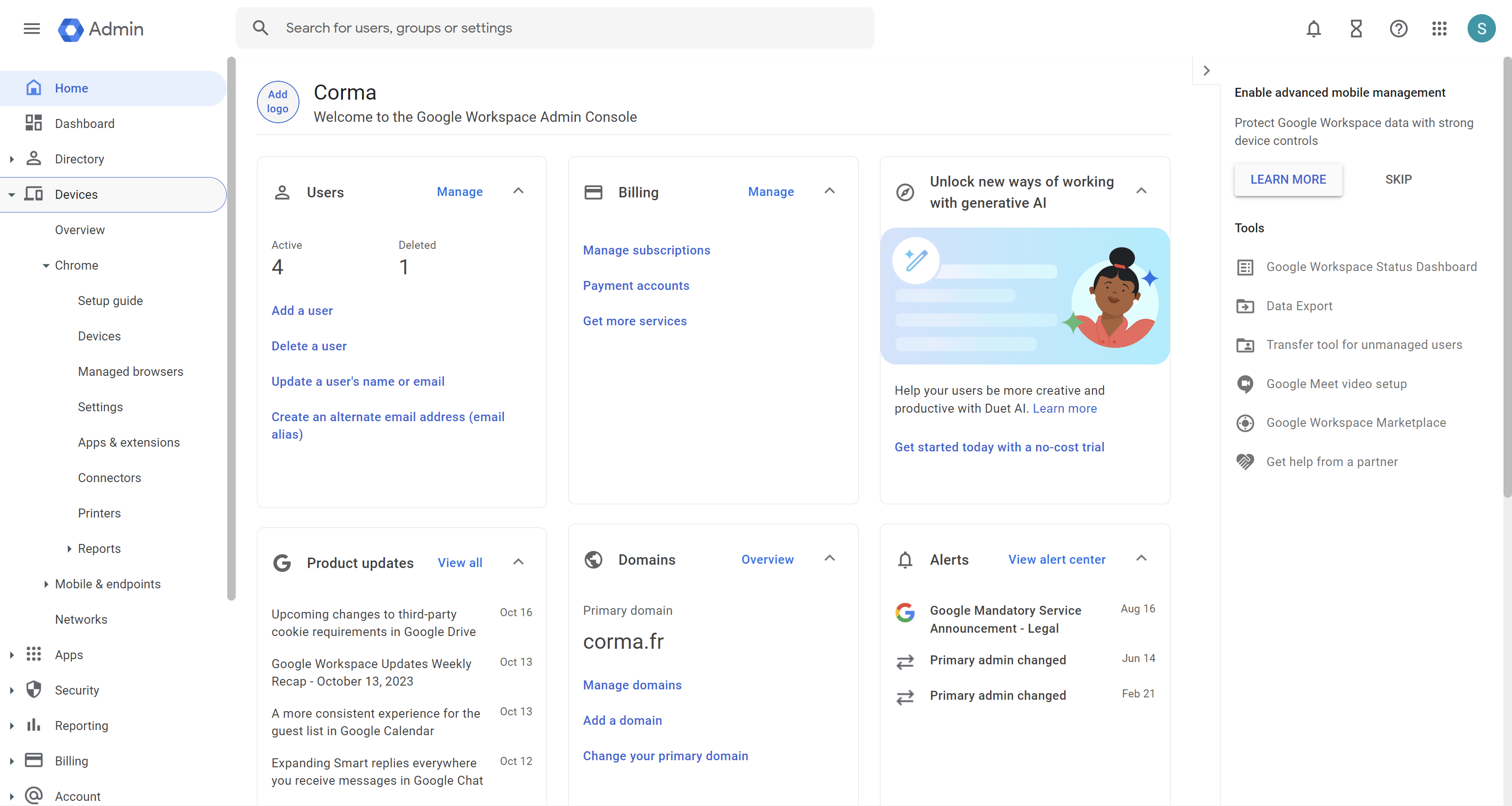This screenshot has height=806, width=1512.
Task: Open Devices Overview in sidebar
Action: tap(80, 230)
